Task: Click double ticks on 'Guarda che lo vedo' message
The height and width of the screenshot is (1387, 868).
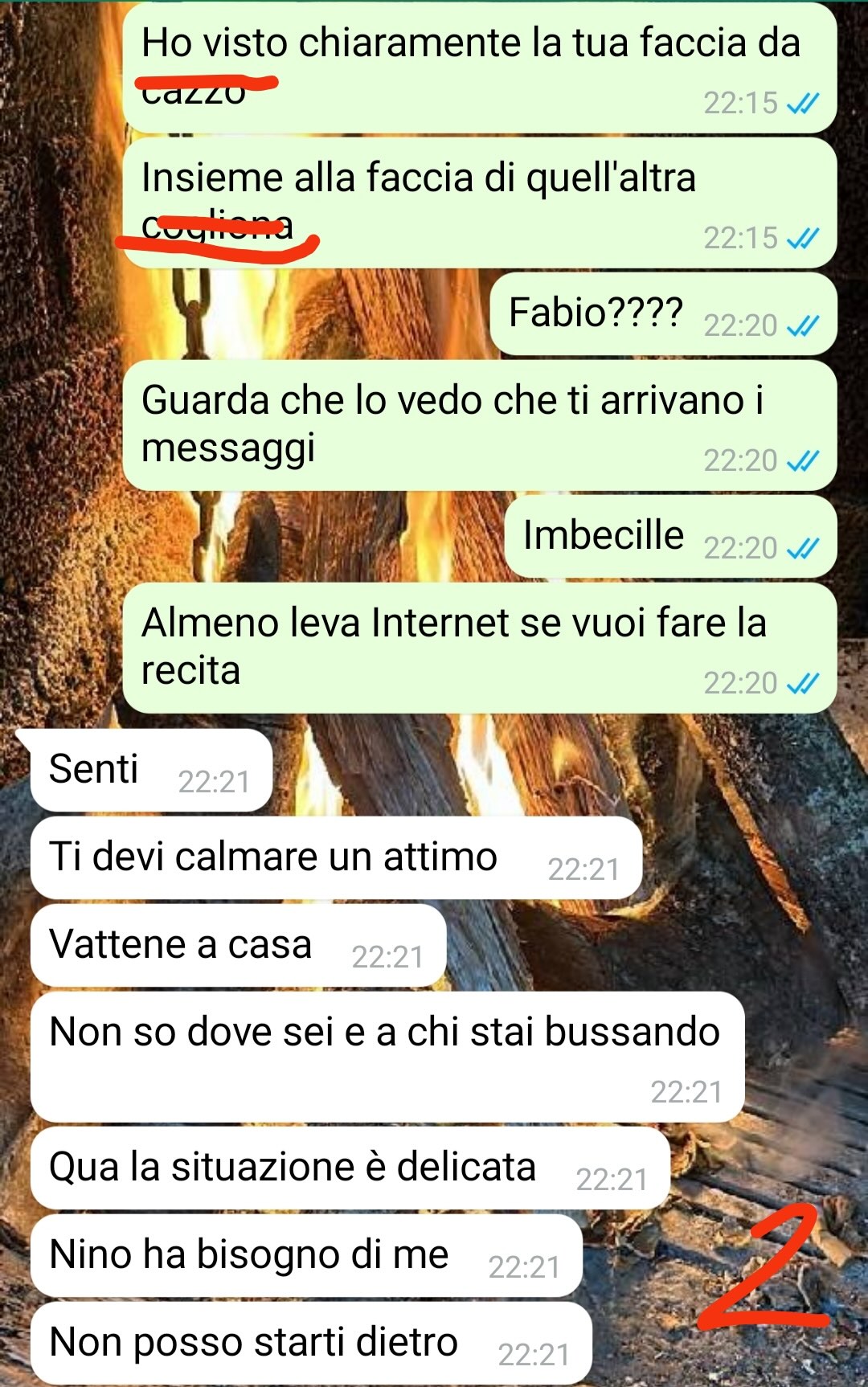Action: 802,460
